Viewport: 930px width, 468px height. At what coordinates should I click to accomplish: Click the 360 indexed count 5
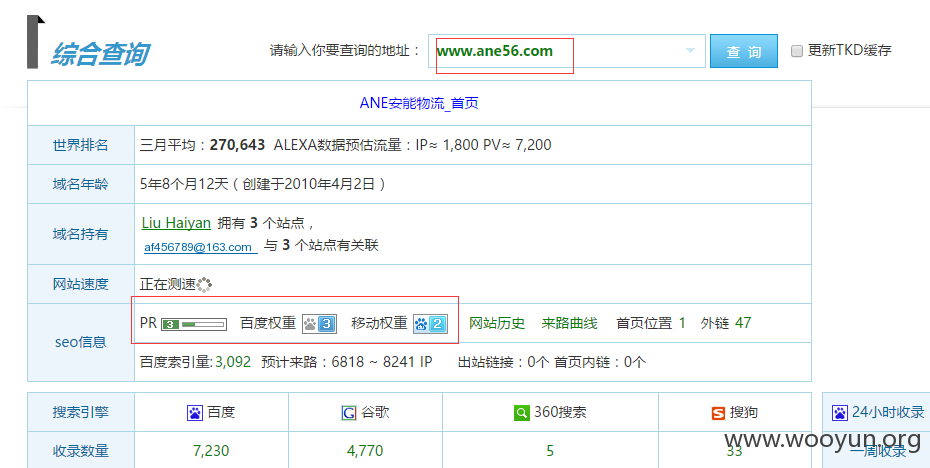point(550,451)
